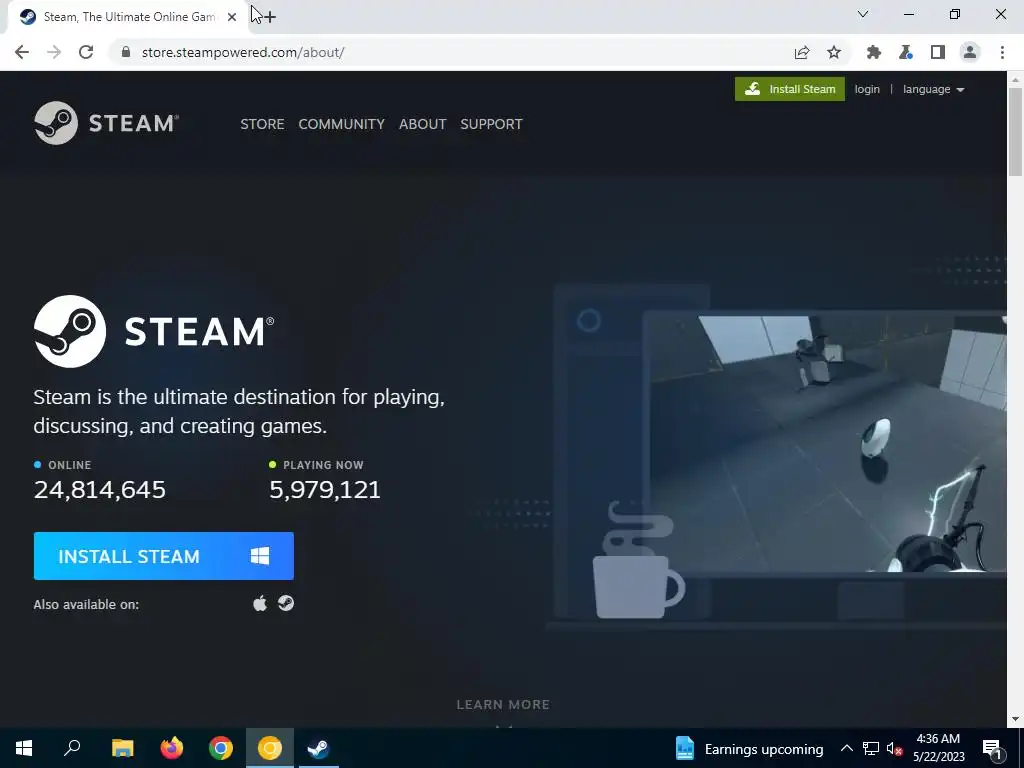
Task: Open the Chrome three-dot menu
Action: coord(1002,52)
